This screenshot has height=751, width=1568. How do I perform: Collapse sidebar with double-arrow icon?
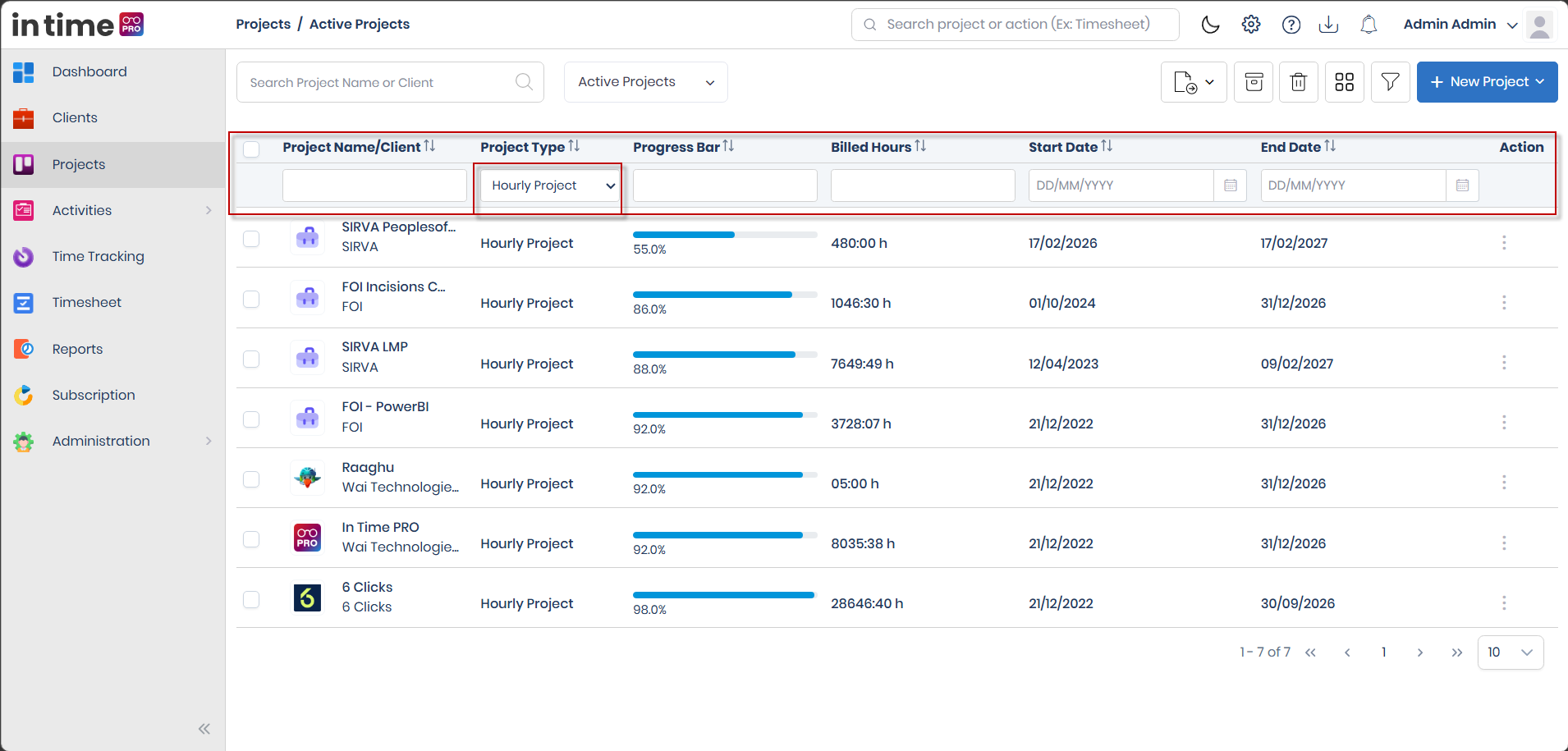pos(204,729)
